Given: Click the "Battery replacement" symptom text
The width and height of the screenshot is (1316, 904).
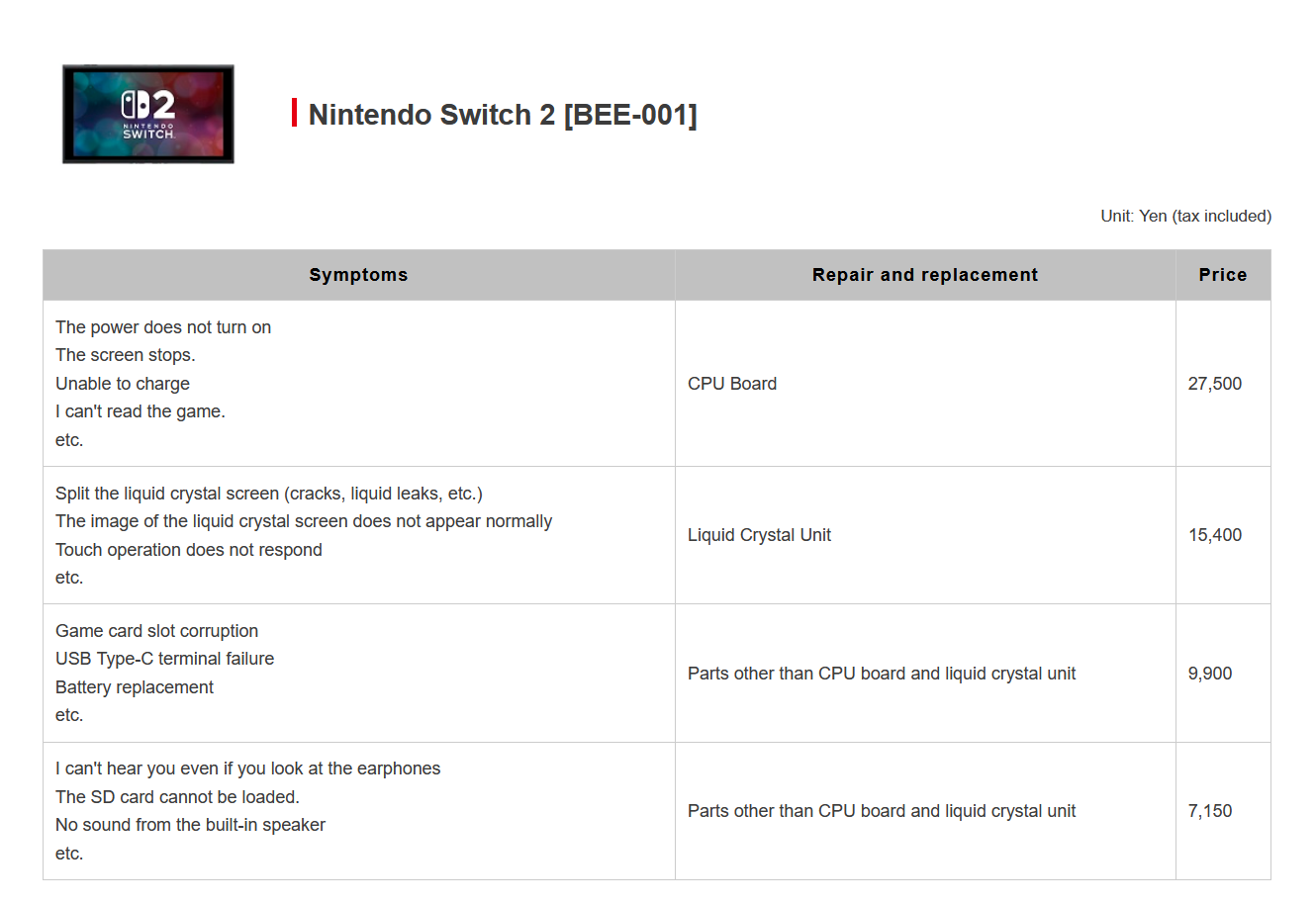Looking at the screenshot, I should click(135, 687).
